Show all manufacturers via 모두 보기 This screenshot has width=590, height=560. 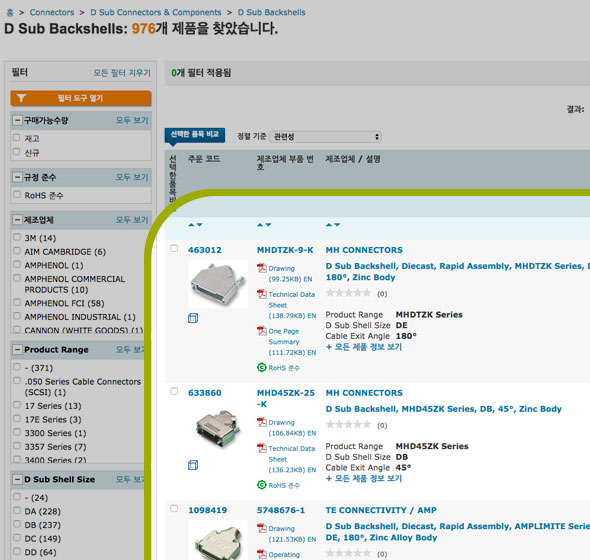pyautogui.click(x=132, y=220)
